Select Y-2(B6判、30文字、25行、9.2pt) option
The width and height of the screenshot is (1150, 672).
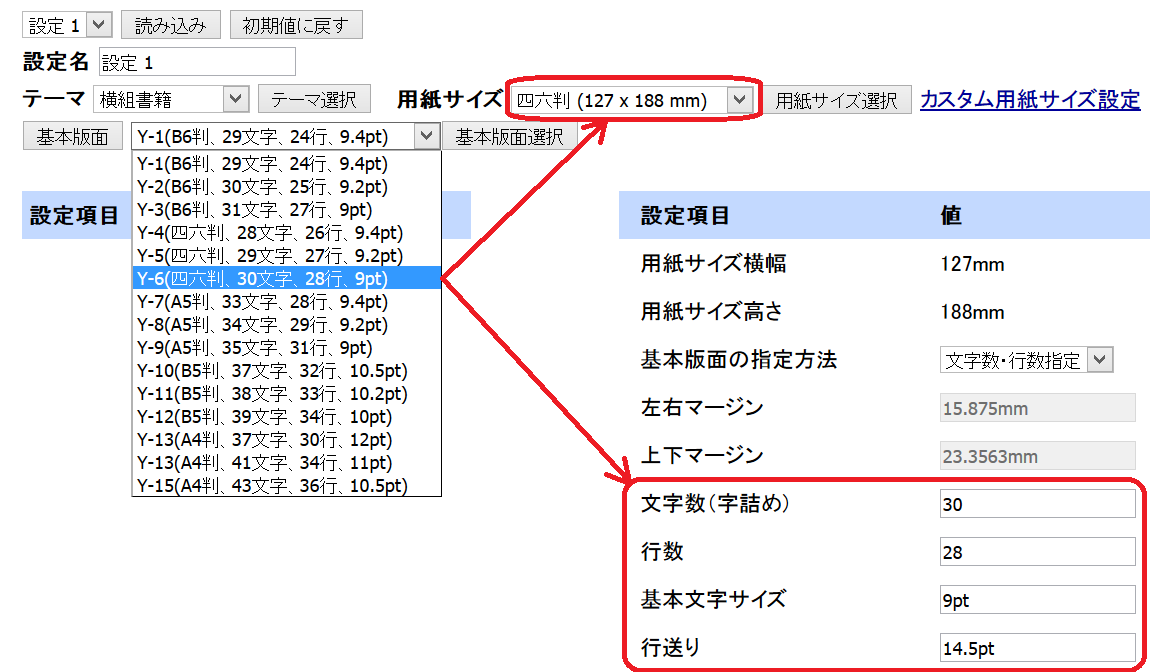pos(286,186)
